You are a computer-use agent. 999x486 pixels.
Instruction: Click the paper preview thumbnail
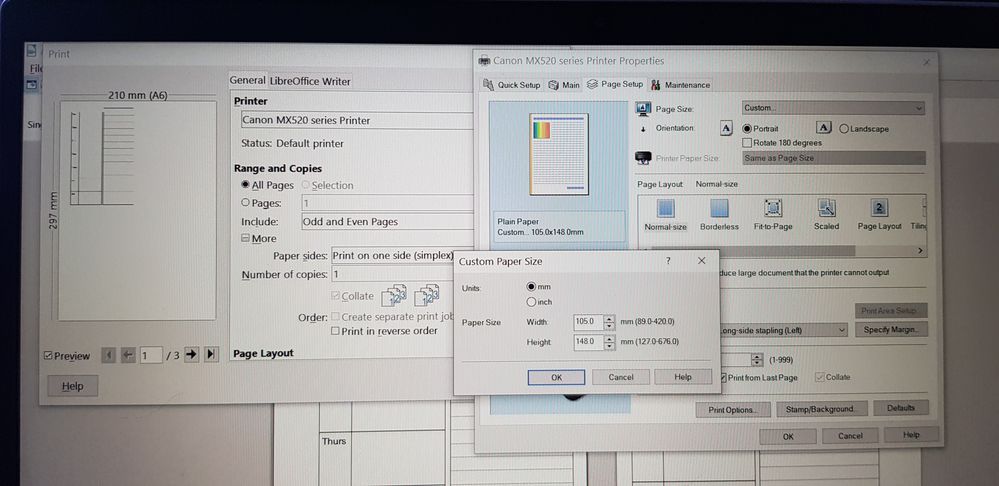[x=559, y=154]
